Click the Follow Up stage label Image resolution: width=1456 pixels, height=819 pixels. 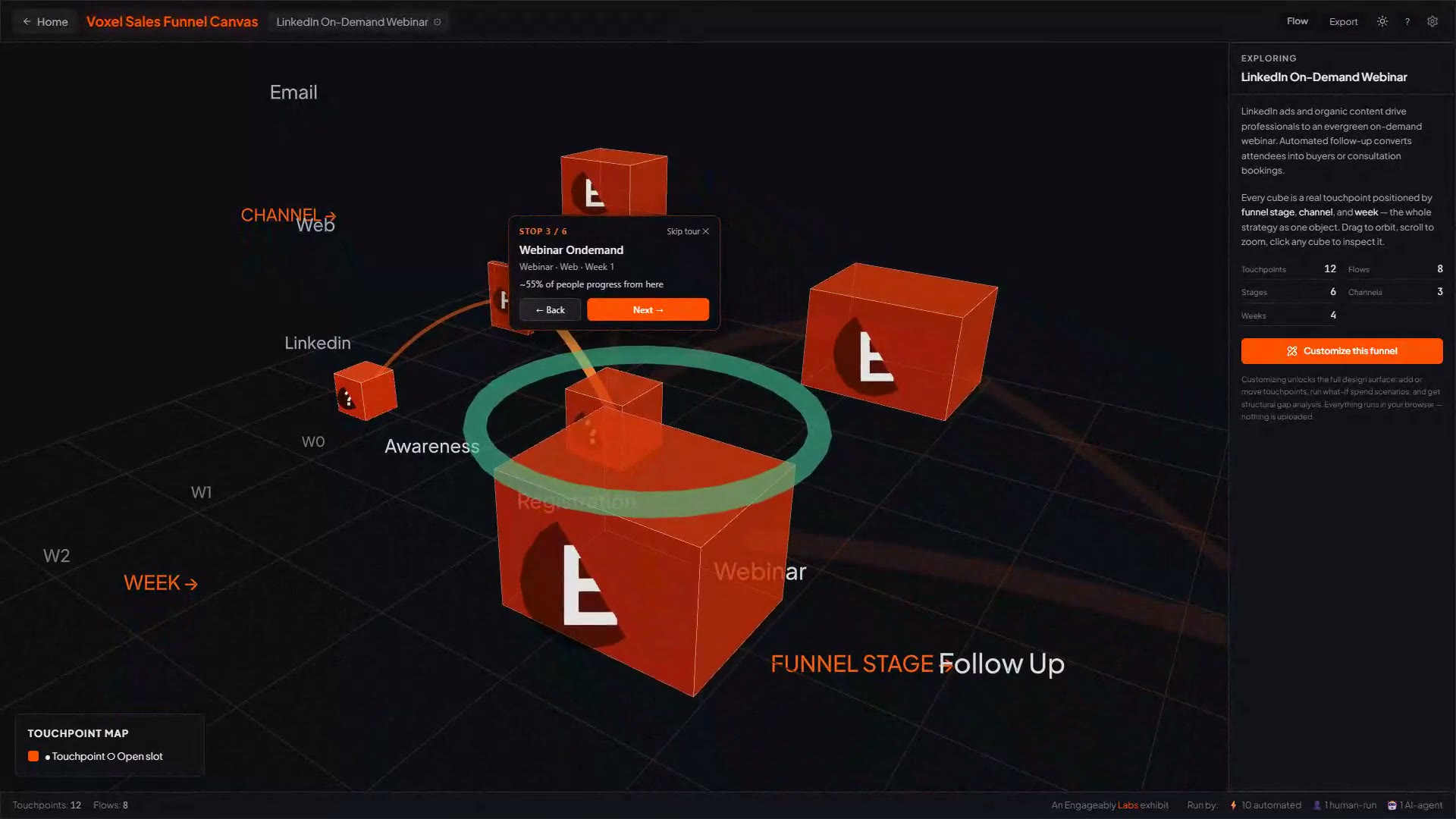point(1002,664)
